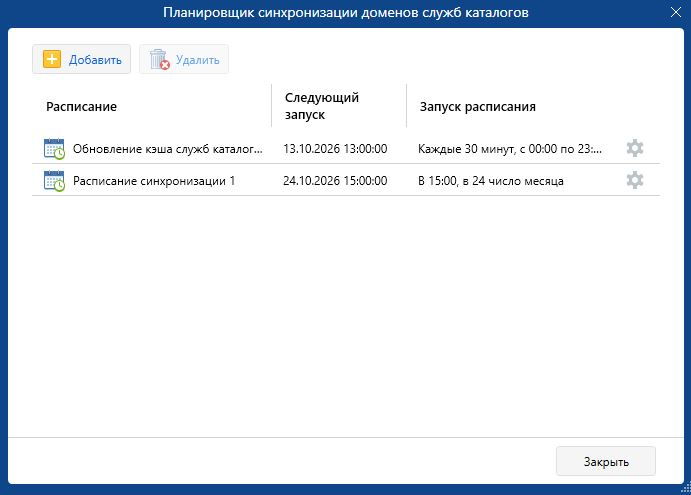Click next run date 13.10.2026 13:00:00
691x495 pixels.
335,149
